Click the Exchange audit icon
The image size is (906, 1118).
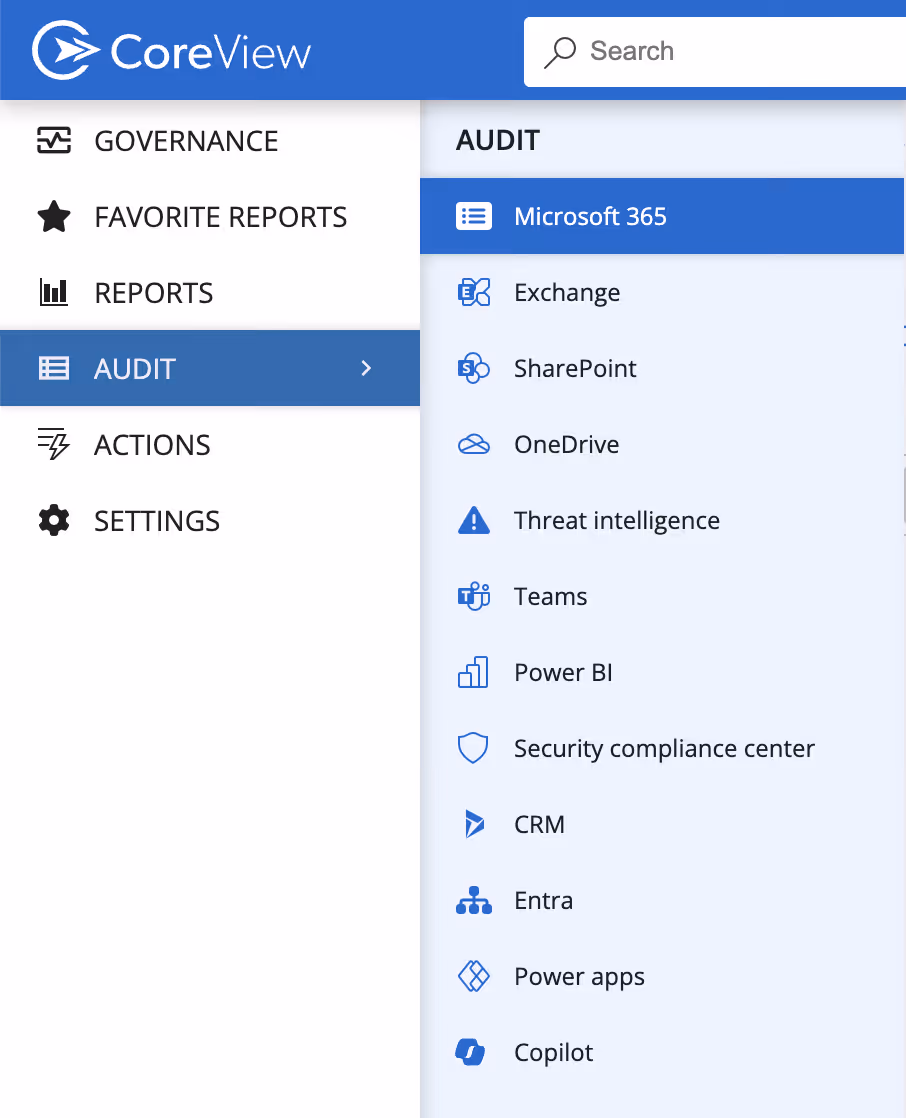pyautogui.click(x=473, y=292)
